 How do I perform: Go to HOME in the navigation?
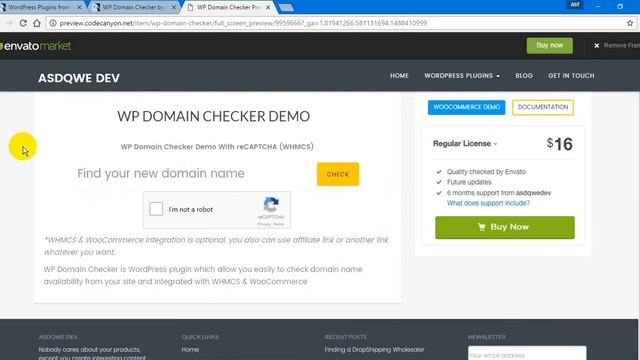[x=399, y=76]
